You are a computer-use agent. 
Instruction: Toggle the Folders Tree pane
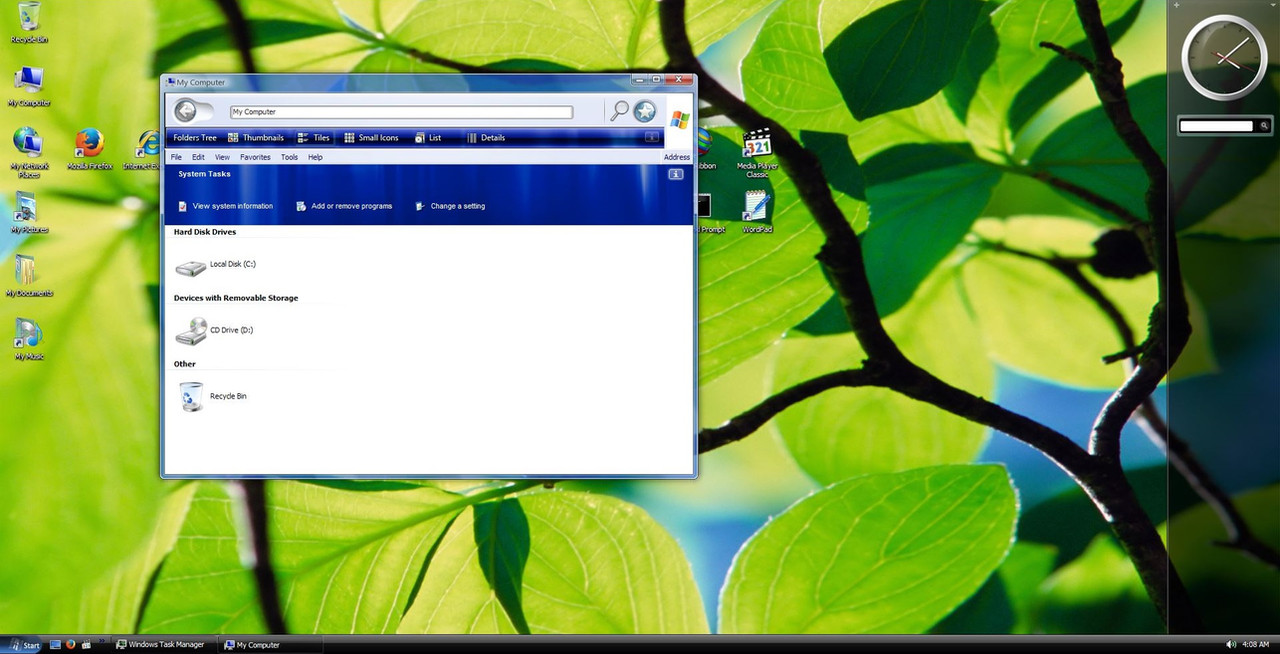point(195,138)
